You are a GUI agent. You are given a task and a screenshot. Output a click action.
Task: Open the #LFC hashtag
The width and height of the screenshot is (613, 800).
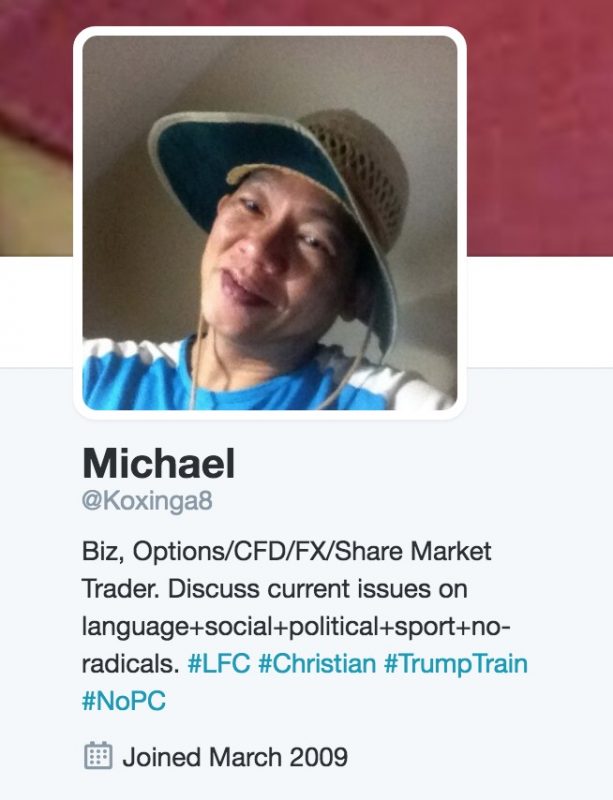pos(219,664)
